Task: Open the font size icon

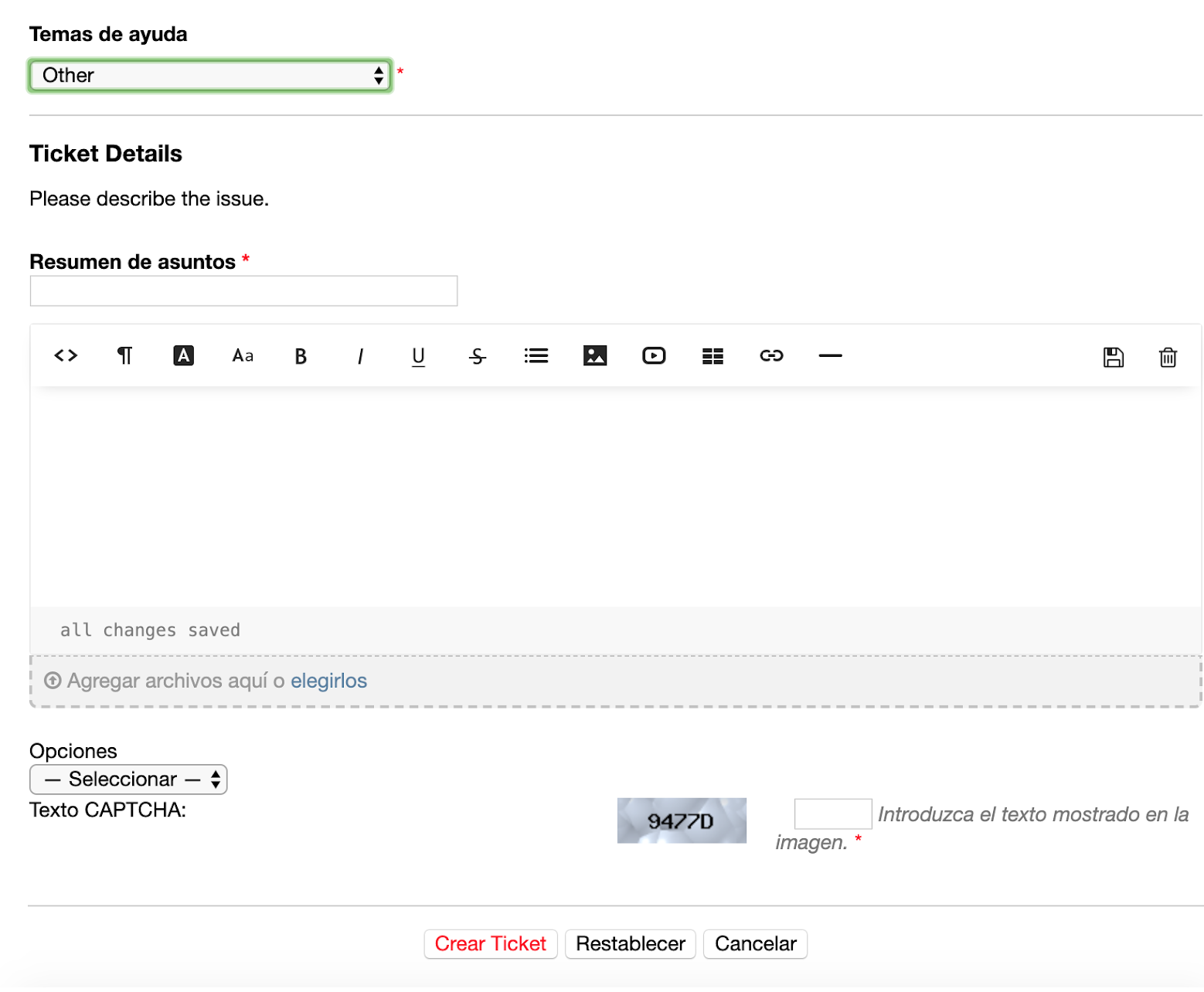Action: point(242,355)
